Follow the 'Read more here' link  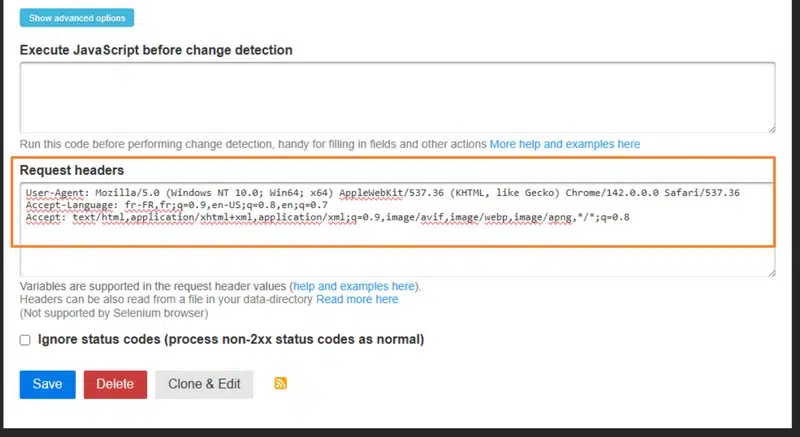click(x=357, y=299)
